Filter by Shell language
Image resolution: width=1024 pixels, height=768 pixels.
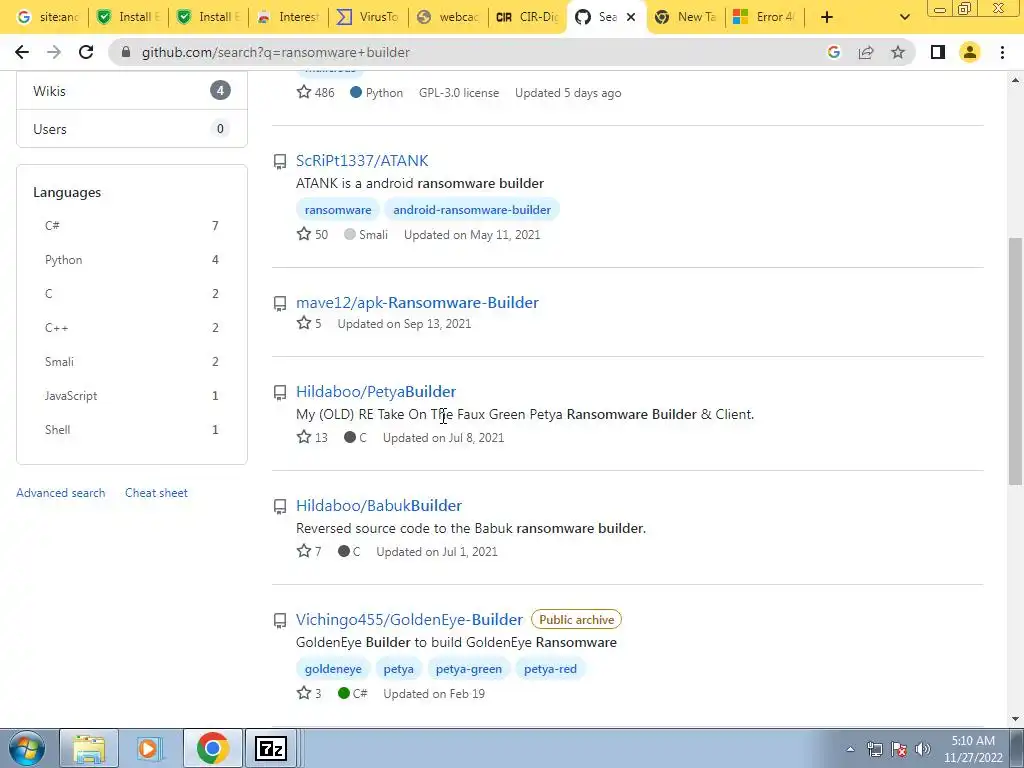point(132,429)
